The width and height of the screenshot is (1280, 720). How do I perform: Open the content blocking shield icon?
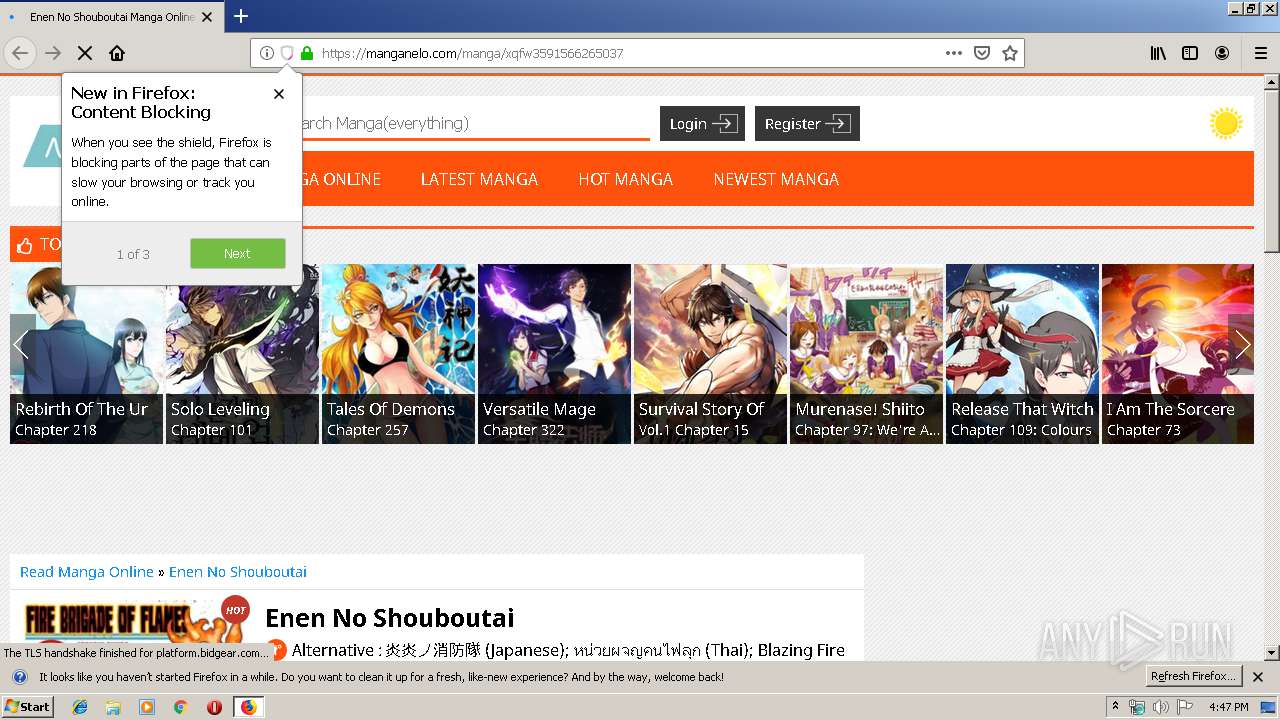point(287,53)
